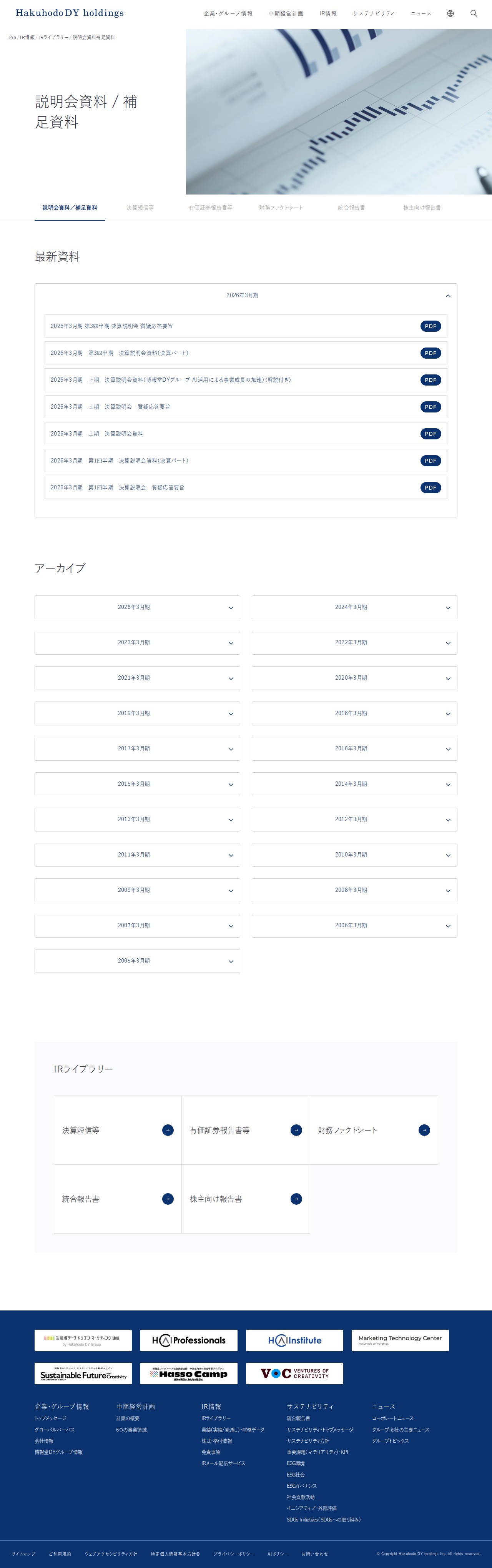This screenshot has height=1568, width=492.
Task: Open the Marketing Technology Center banner
Action: (x=400, y=1340)
